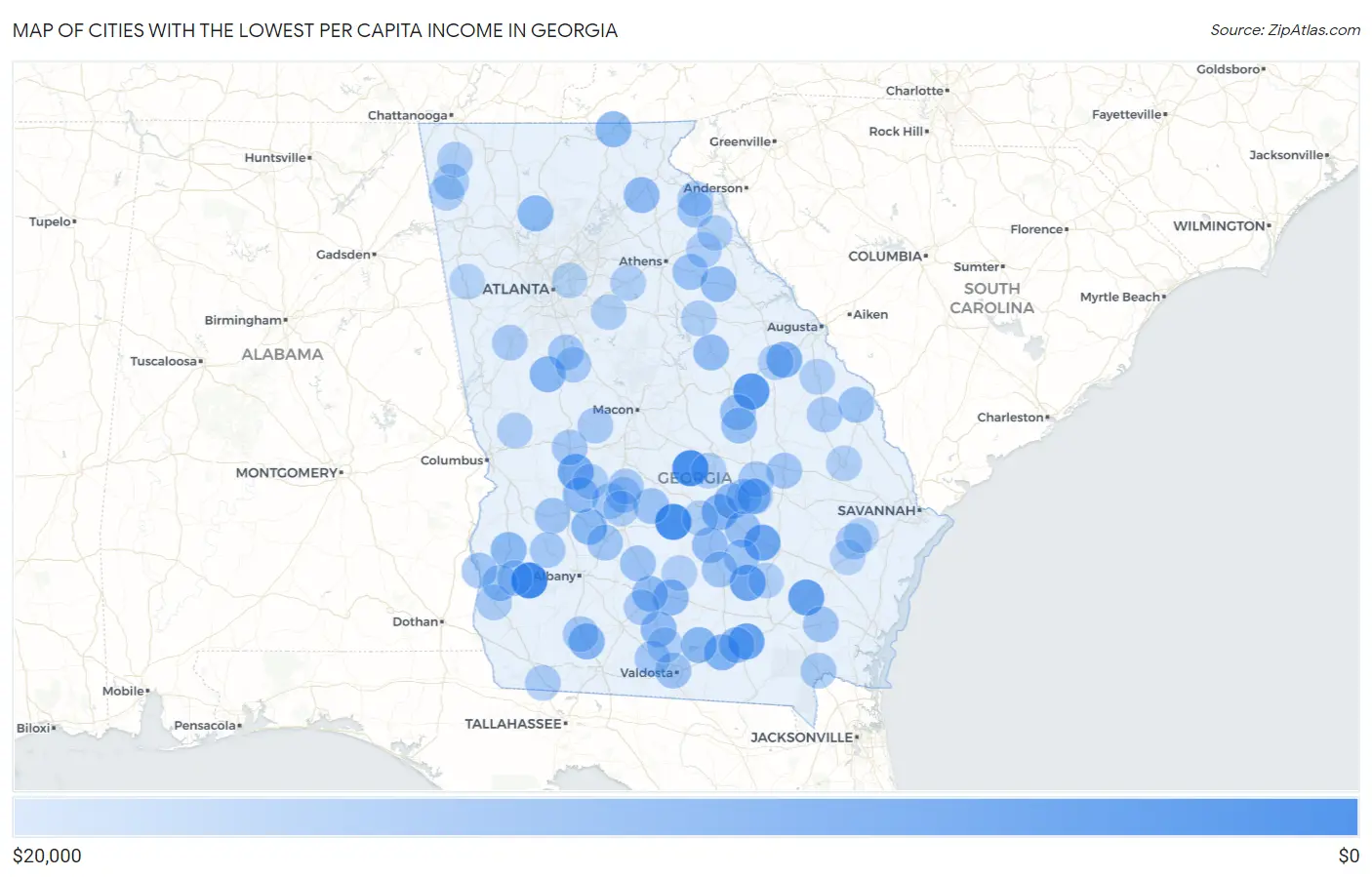This screenshot has height=877, width=1372.
Task: Select the ATLANTA city label
Action: (x=516, y=289)
